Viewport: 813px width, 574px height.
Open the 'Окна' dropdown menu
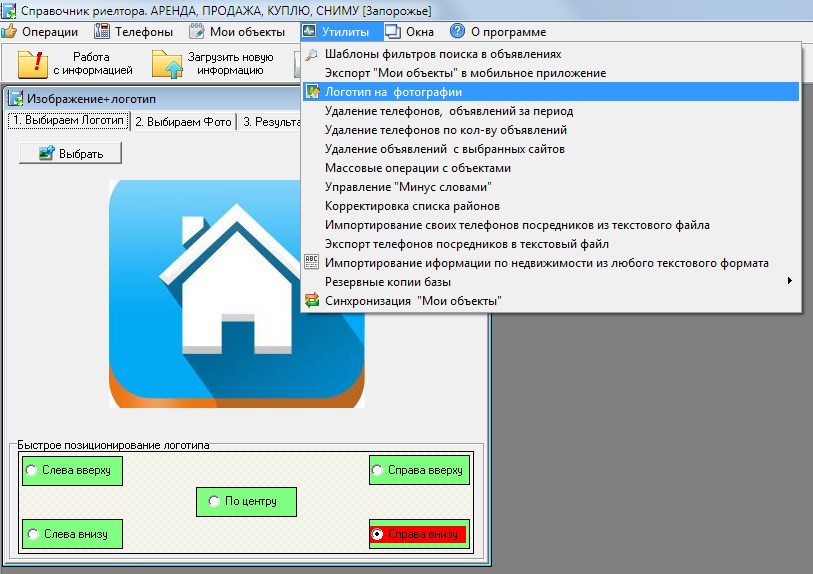tap(409, 32)
